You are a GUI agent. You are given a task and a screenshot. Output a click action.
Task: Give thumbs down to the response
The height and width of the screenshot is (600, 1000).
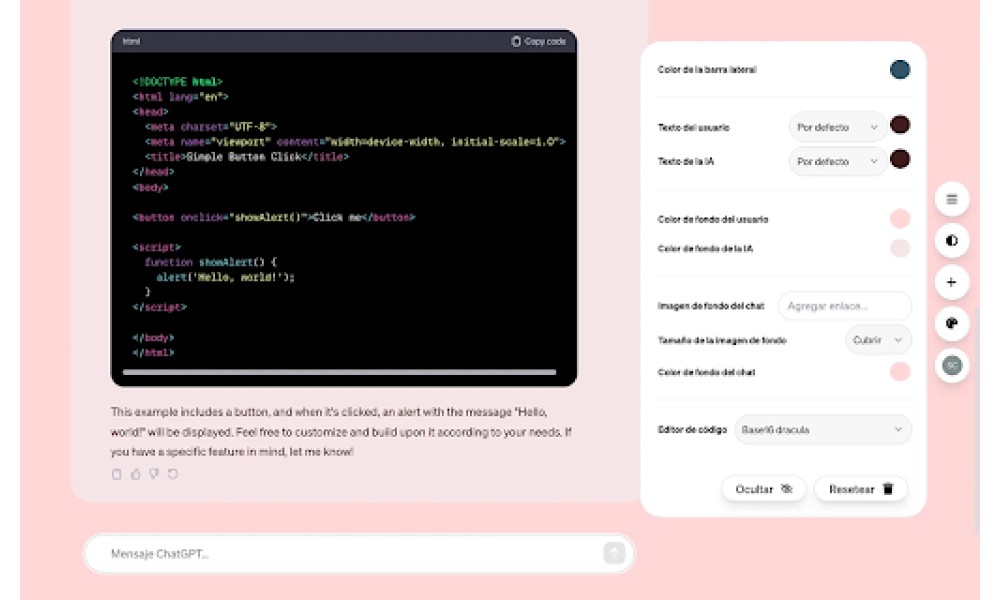[154, 474]
